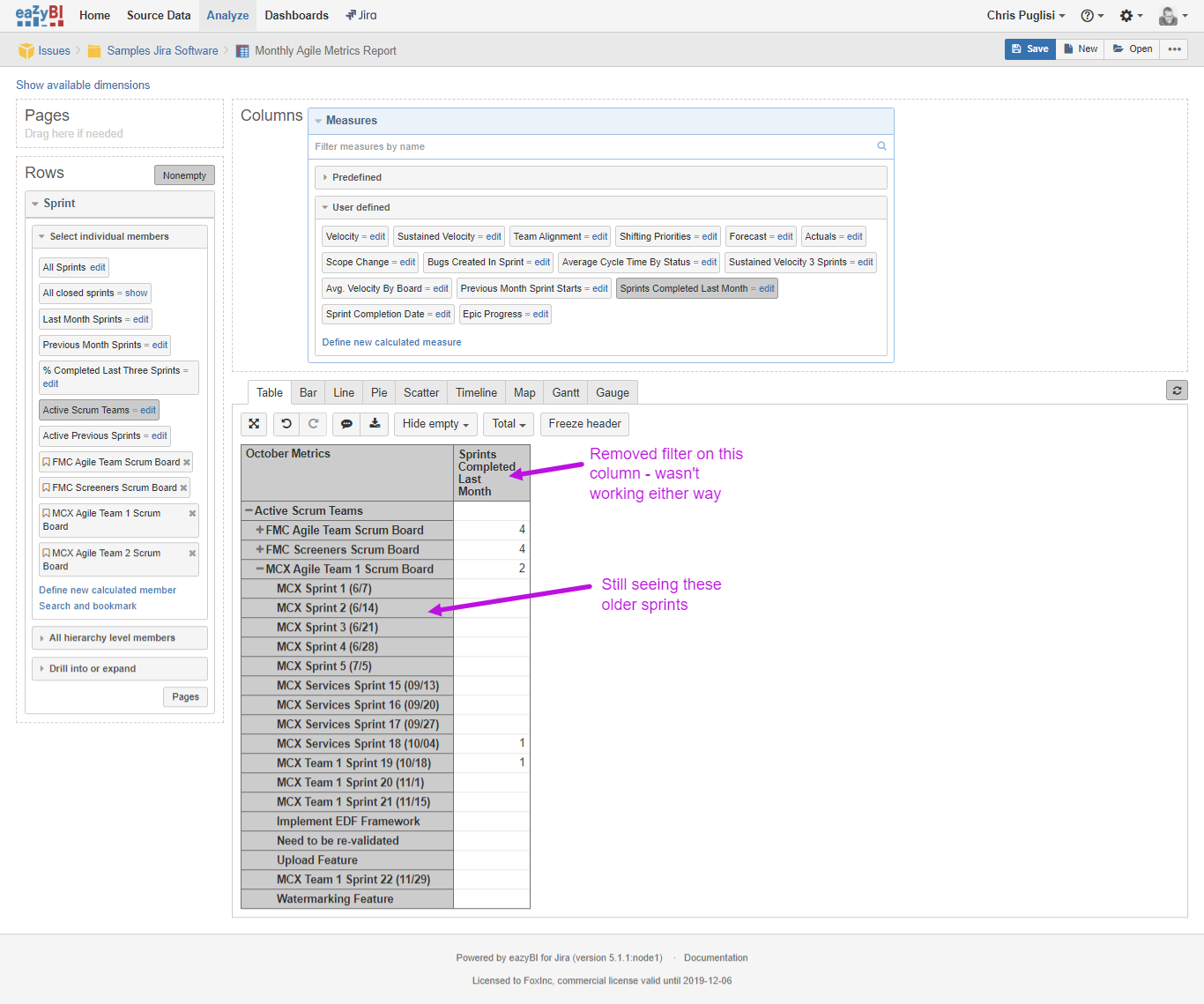Switch to the Gantt tab
This screenshot has height=1004, width=1204.
566,393
